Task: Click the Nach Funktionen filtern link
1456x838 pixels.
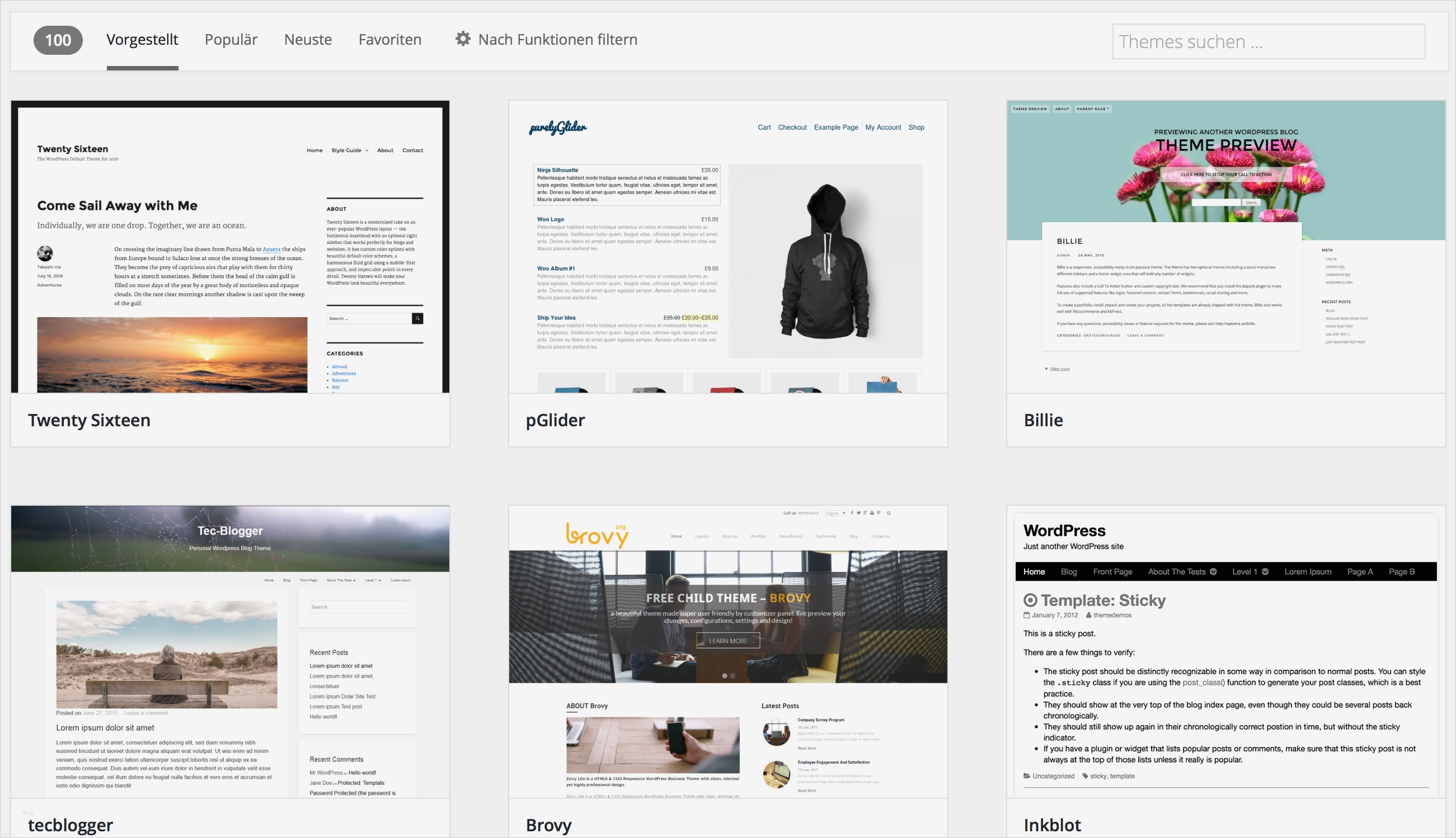Action: (557, 40)
